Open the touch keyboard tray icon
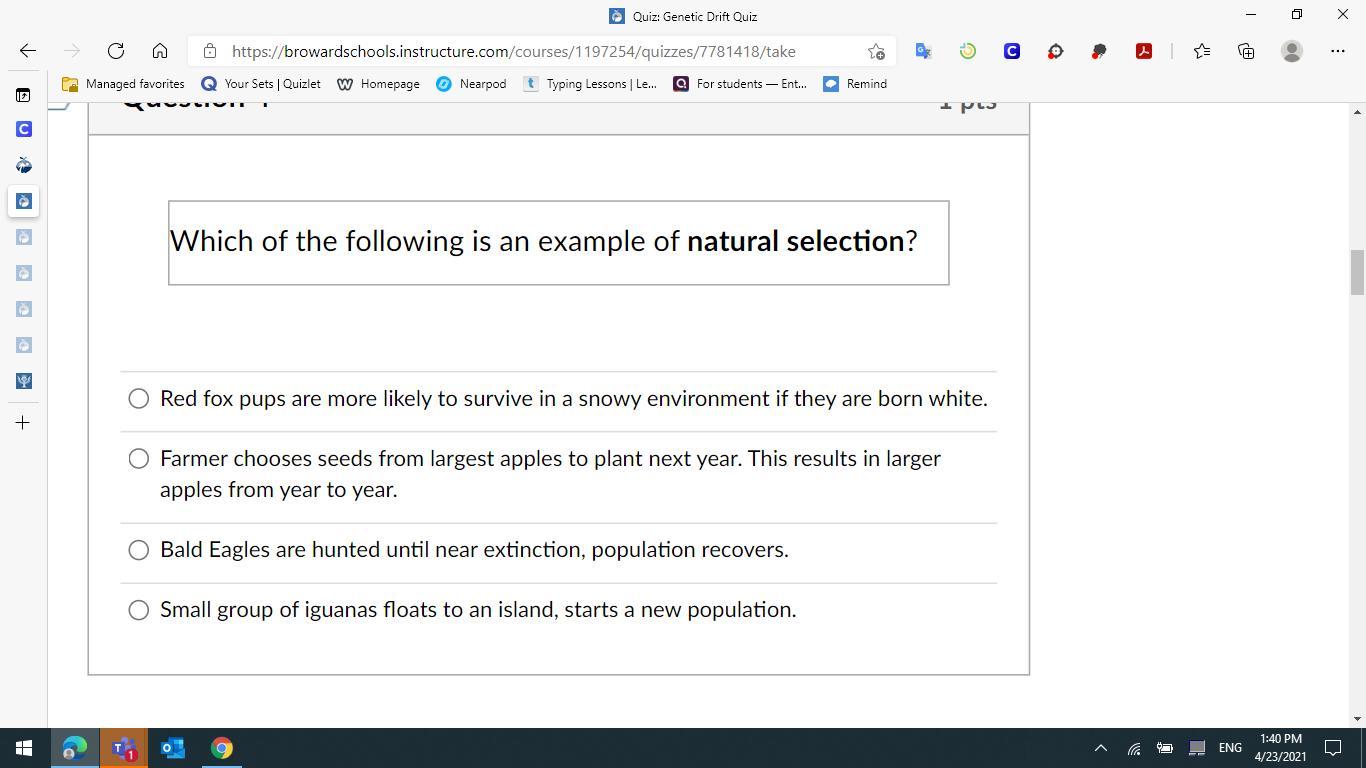Viewport: 1366px width, 768px height. pyautogui.click(x=1197, y=748)
